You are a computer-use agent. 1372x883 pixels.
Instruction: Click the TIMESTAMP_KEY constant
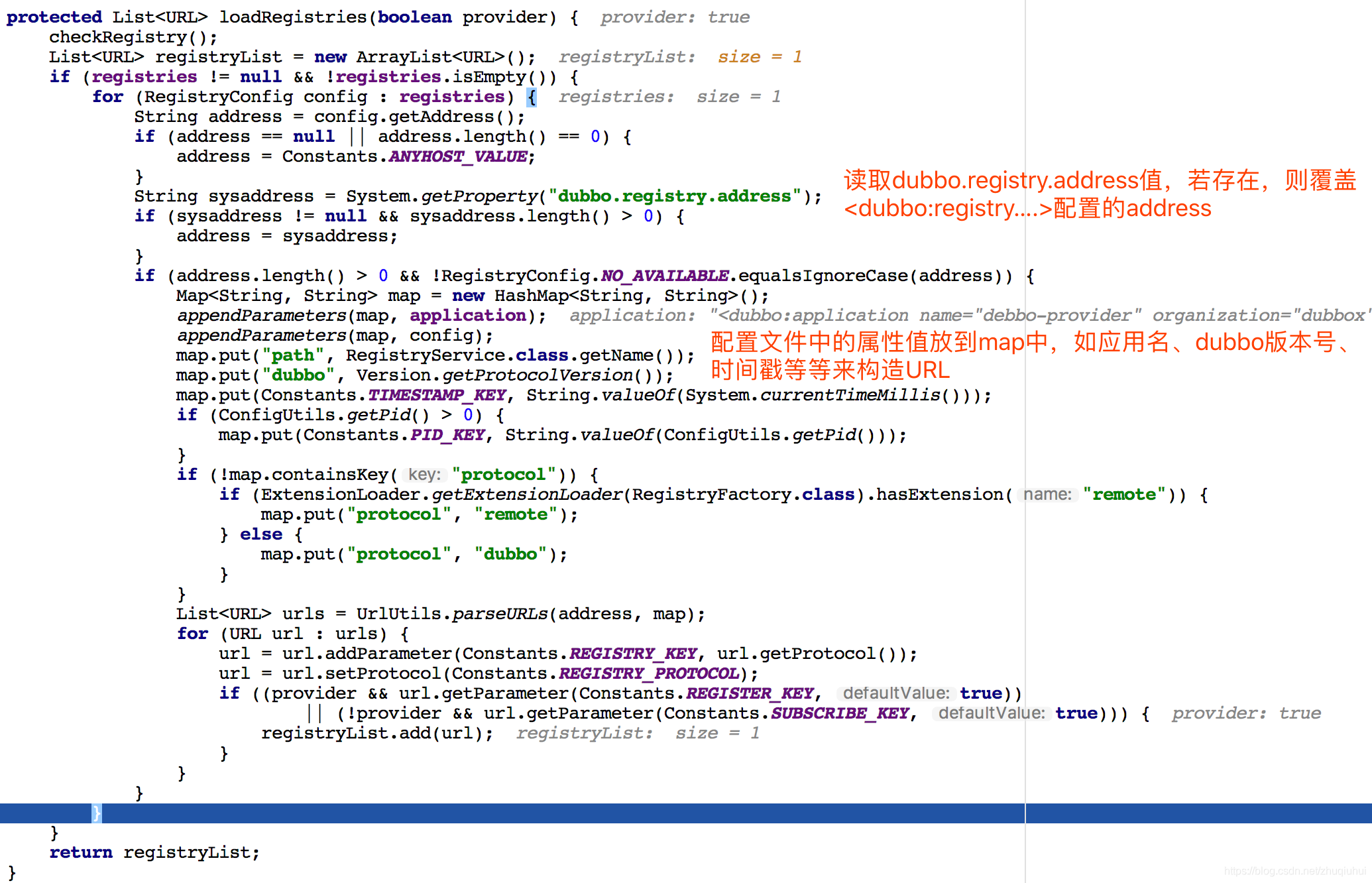(x=437, y=395)
